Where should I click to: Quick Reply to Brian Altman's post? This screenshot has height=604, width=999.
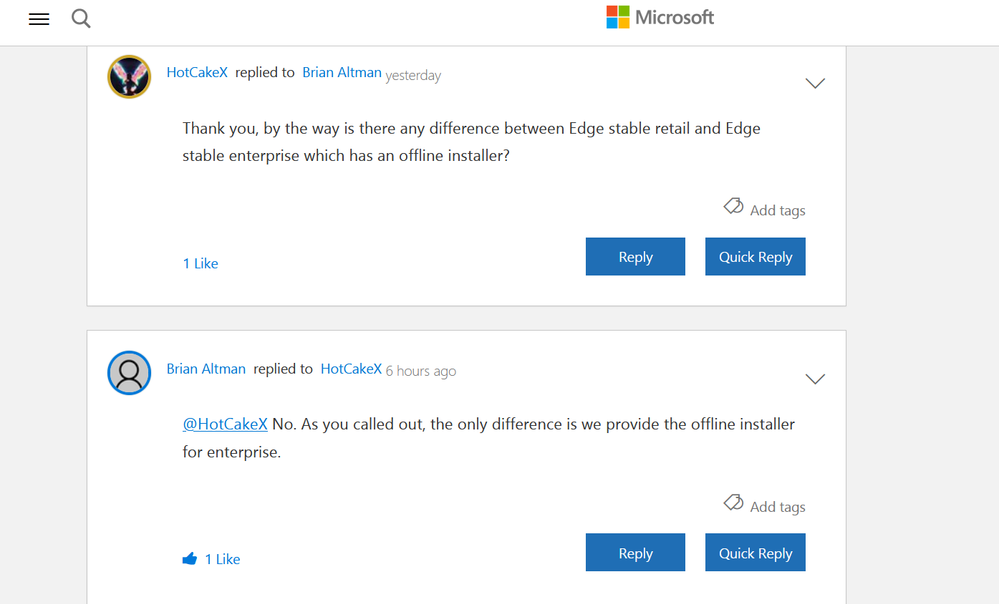pos(755,552)
